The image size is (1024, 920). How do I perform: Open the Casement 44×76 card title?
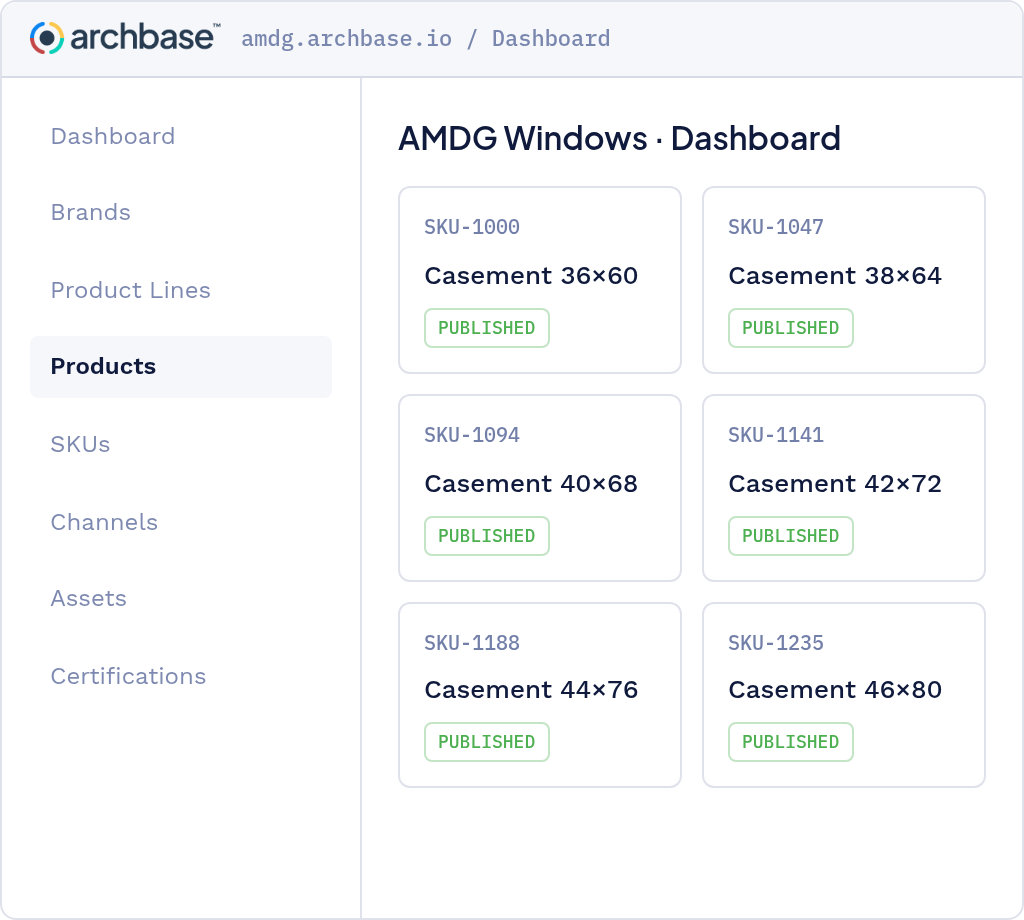pyautogui.click(x=531, y=690)
